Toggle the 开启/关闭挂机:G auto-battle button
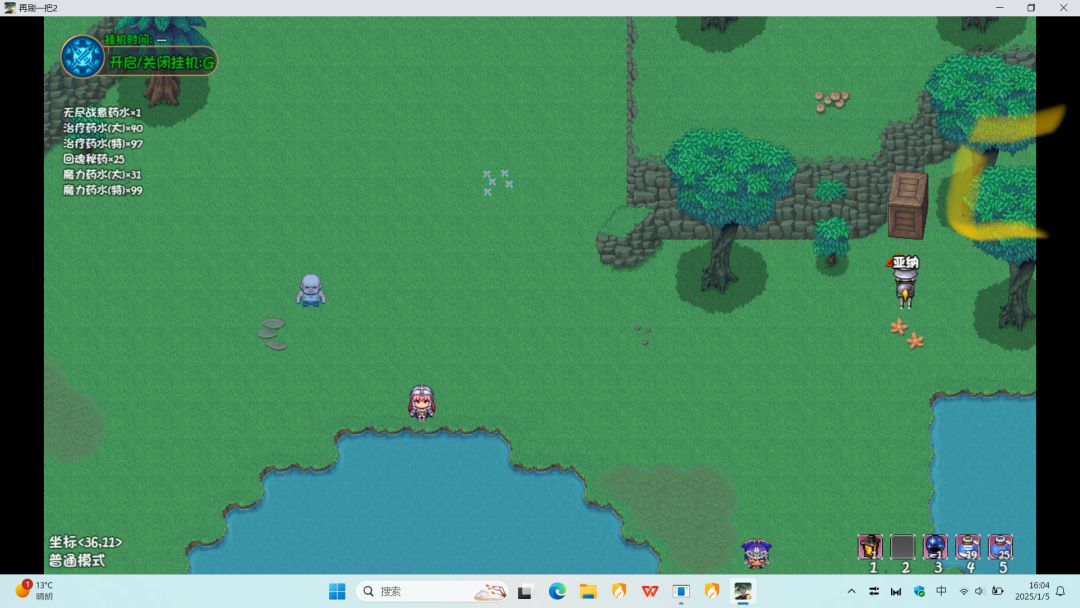The width and height of the screenshot is (1080, 608). coord(163,63)
